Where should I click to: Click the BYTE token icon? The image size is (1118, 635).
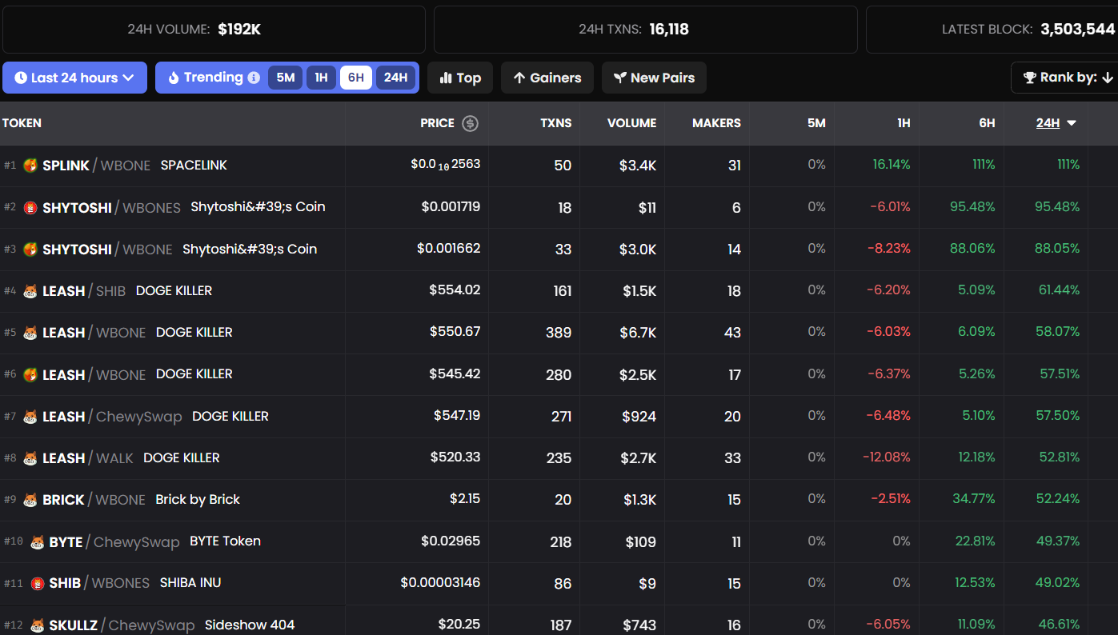(x=37, y=542)
